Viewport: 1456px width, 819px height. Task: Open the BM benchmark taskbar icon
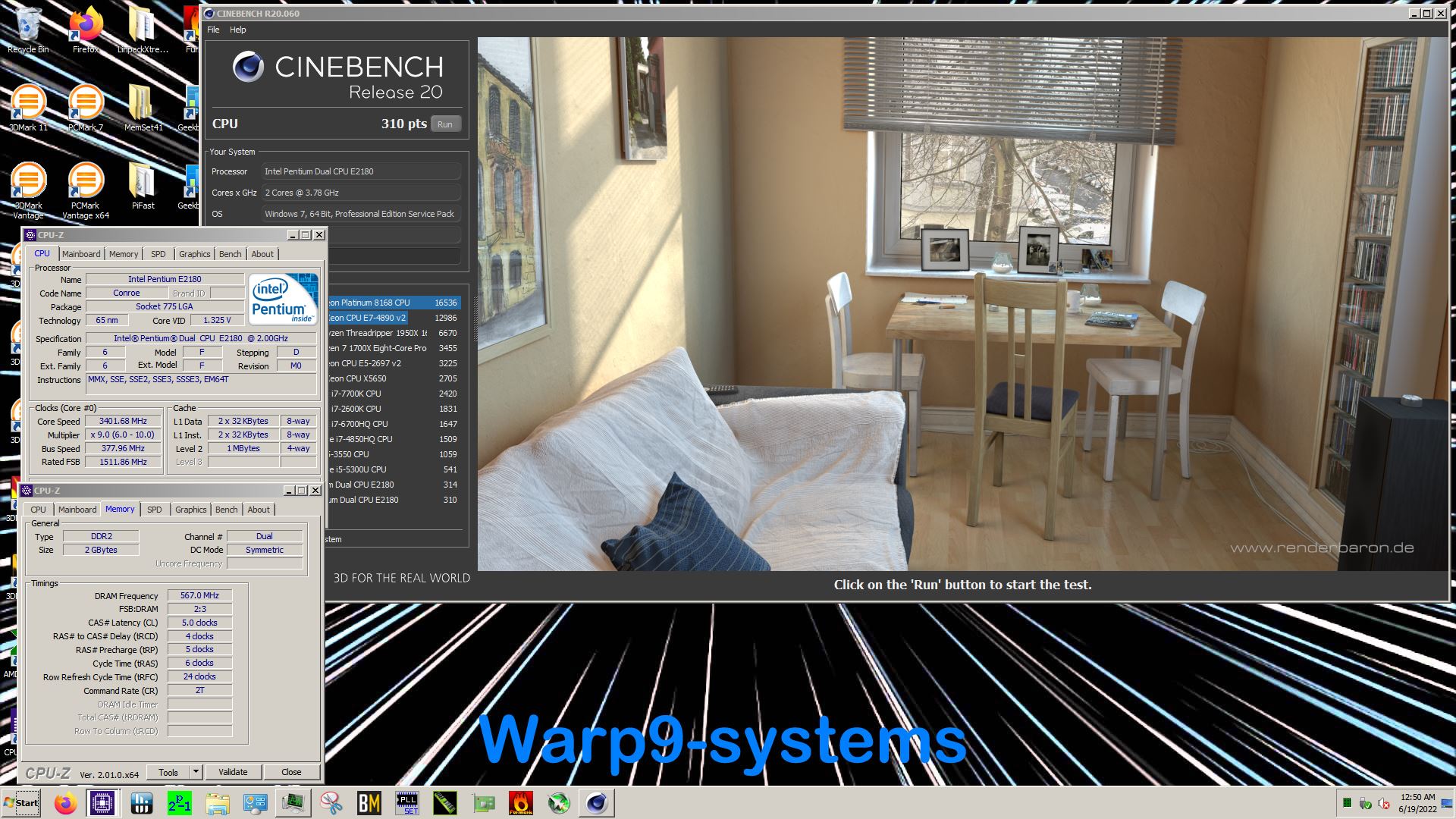click(369, 803)
